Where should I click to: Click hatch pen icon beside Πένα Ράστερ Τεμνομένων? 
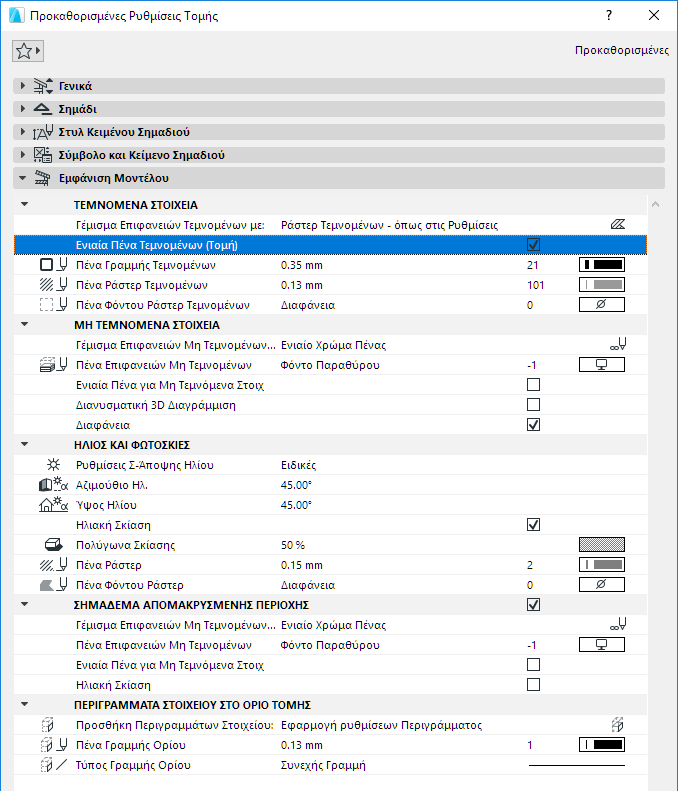coord(53,285)
